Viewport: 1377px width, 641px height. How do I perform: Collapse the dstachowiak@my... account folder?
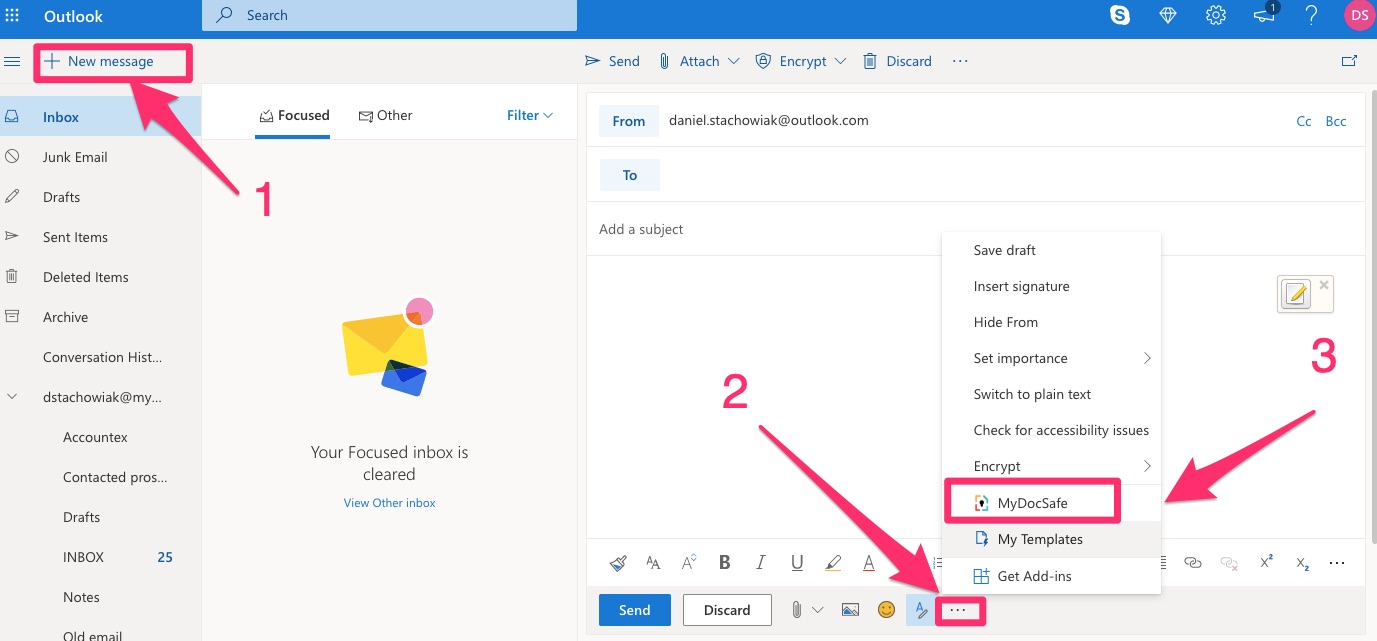click(x=12, y=397)
